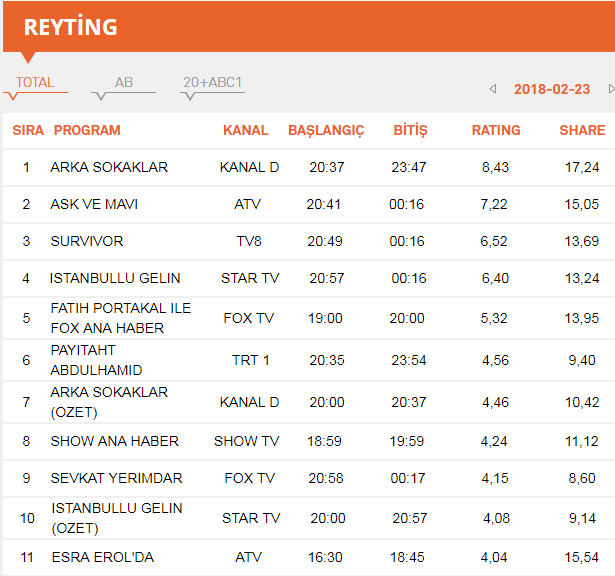Sort by the SHARE column header
615x576 pixels.
581,130
